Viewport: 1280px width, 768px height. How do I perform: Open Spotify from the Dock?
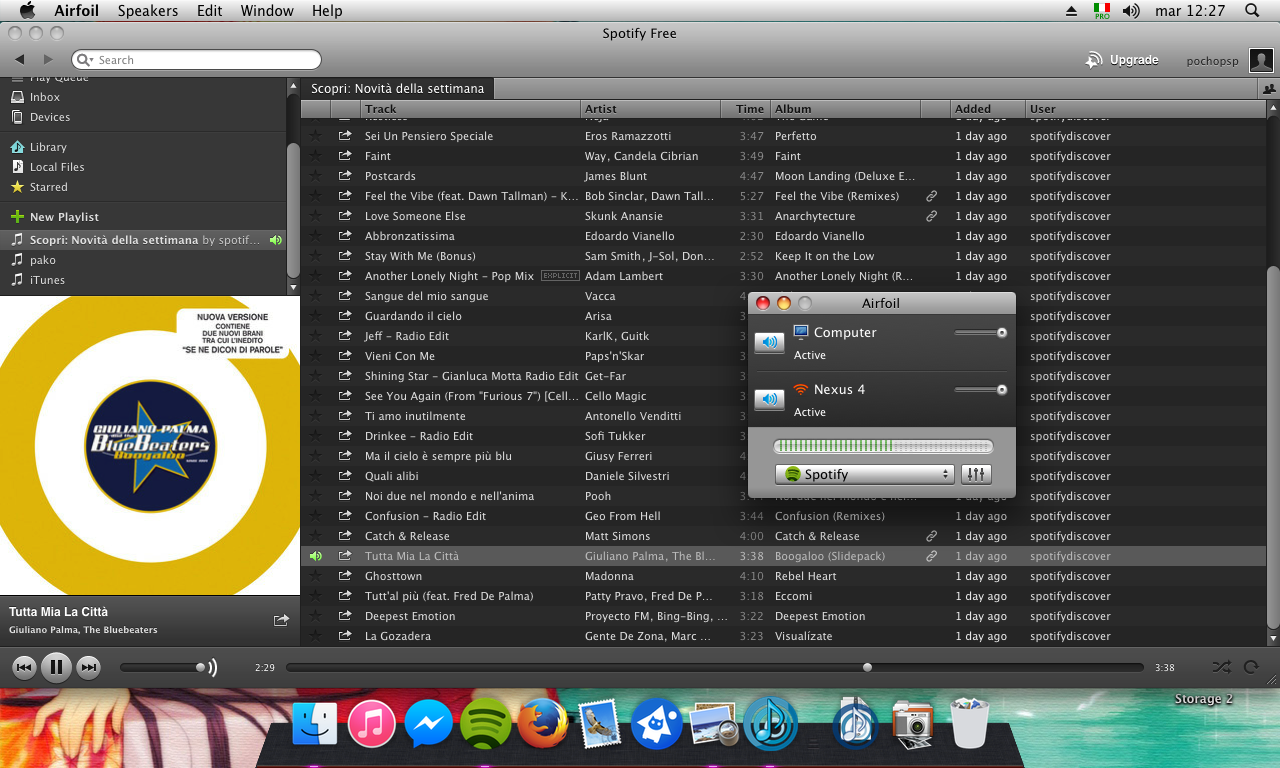tap(486, 723)
